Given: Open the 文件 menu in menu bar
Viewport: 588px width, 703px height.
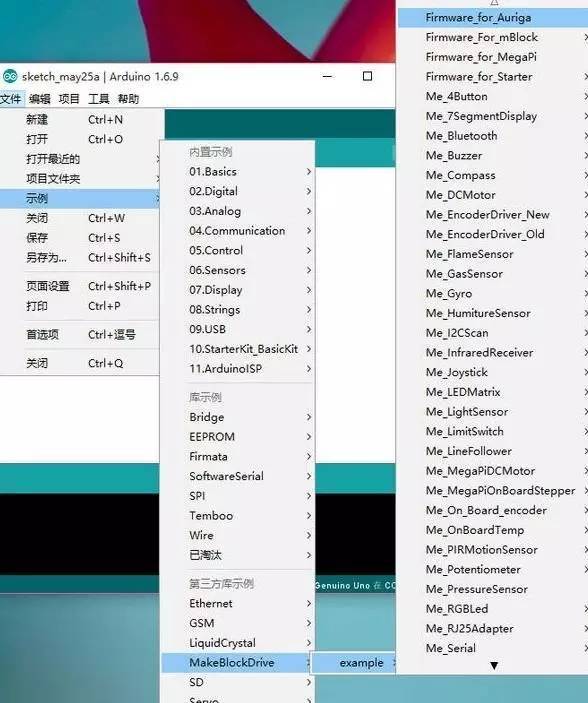Looking at the screenshot, I should point(11,99).
